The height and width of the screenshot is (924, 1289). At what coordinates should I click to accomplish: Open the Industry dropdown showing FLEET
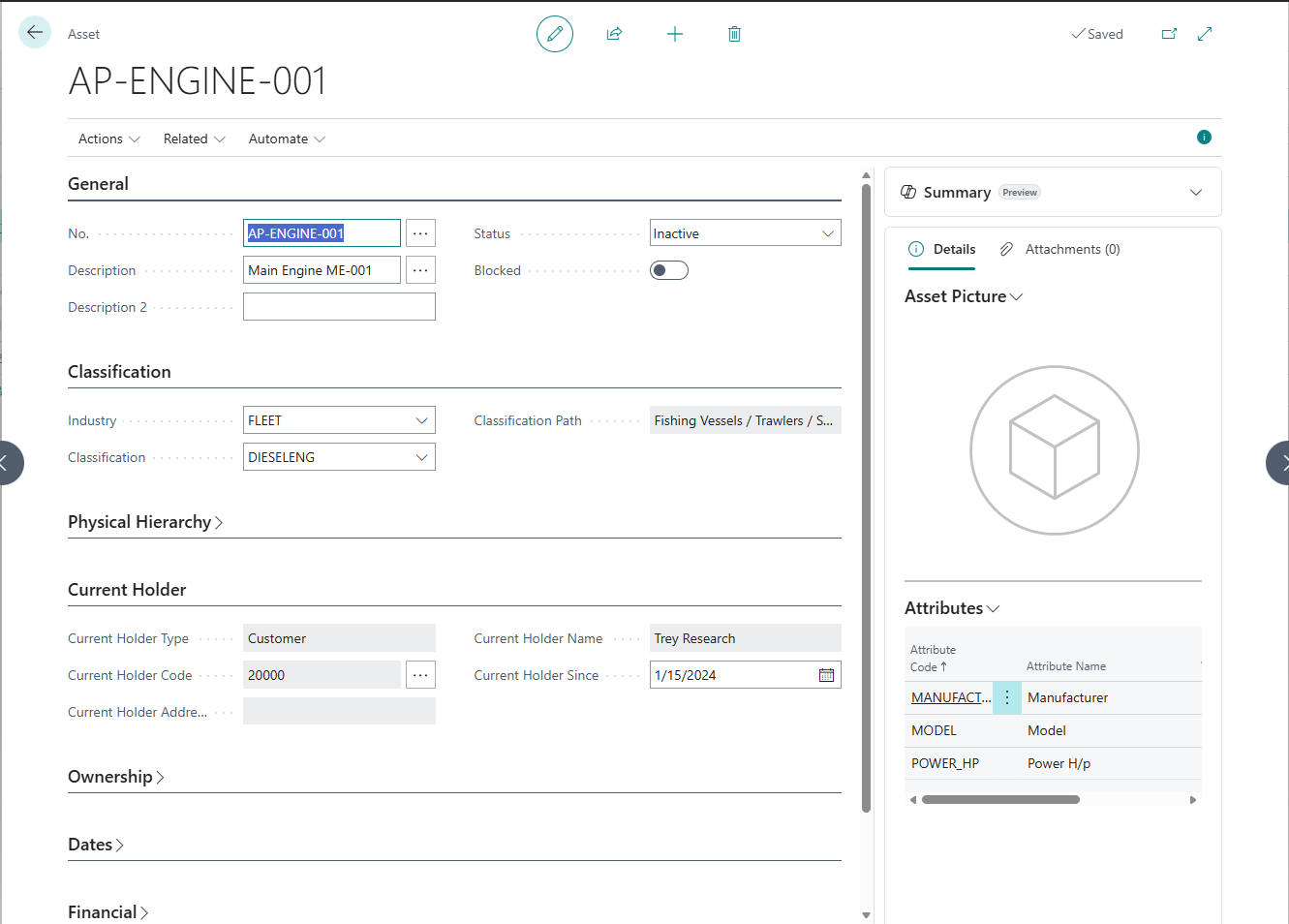coord(339,420)
